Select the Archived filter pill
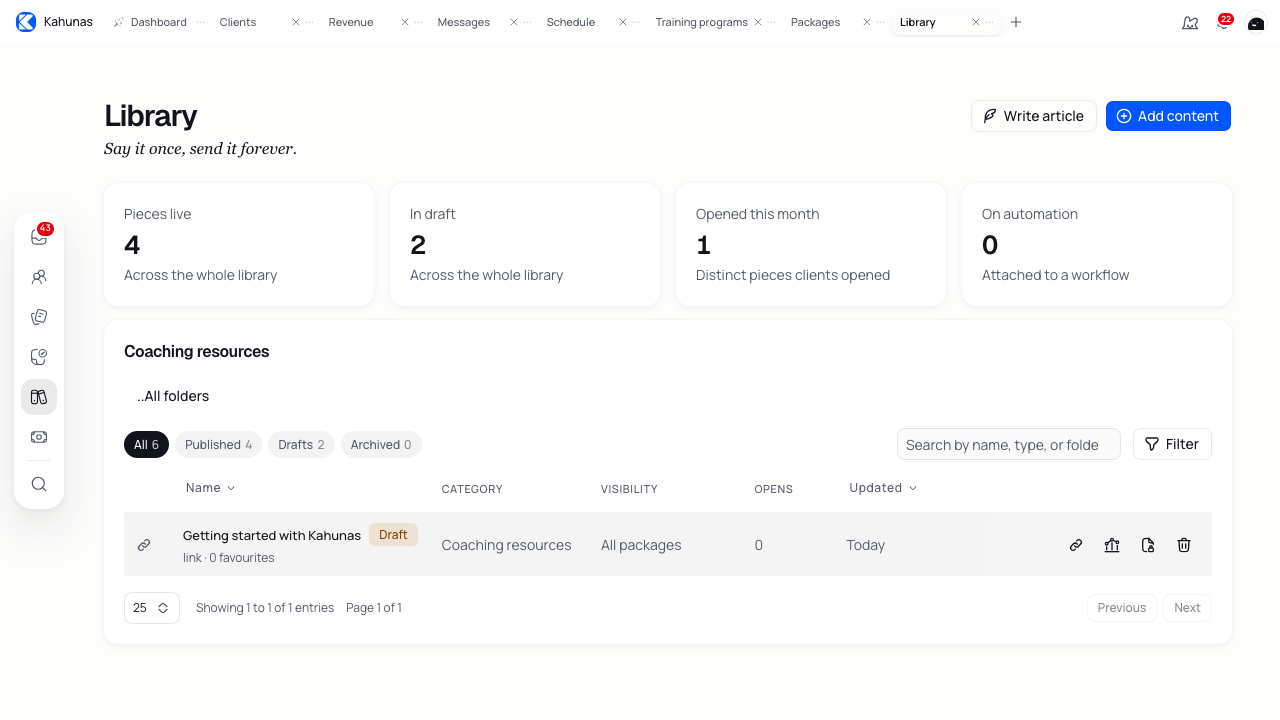Viewport: 1280px width, 720px height. point(381,445)
